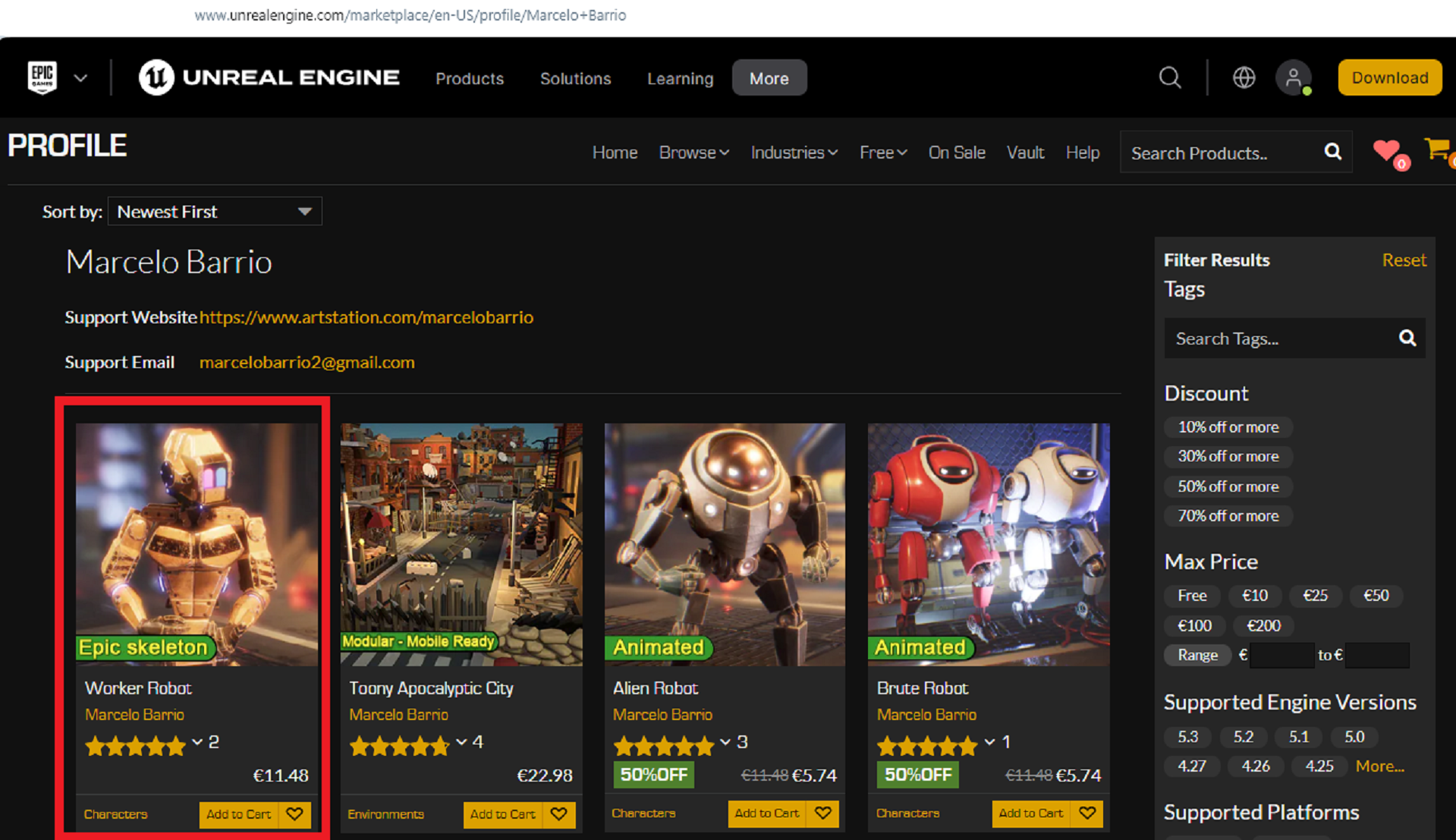Wishlist Worker Robot with heart icon

(x=294, y=814)
